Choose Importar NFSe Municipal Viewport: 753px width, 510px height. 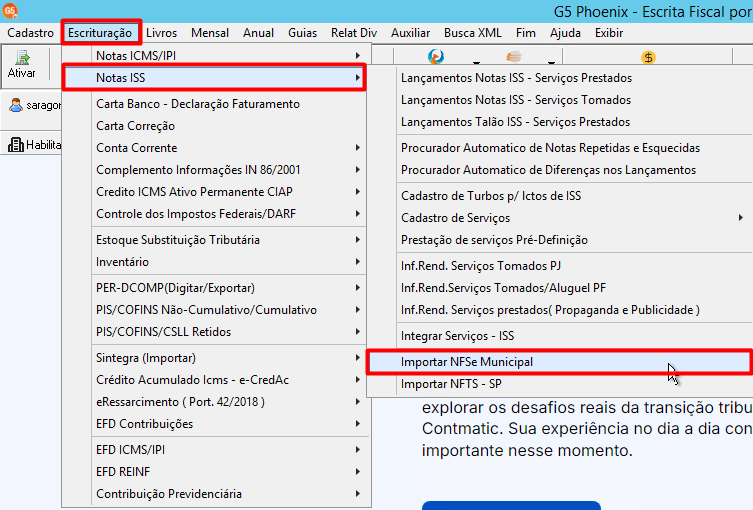[560, 362]
